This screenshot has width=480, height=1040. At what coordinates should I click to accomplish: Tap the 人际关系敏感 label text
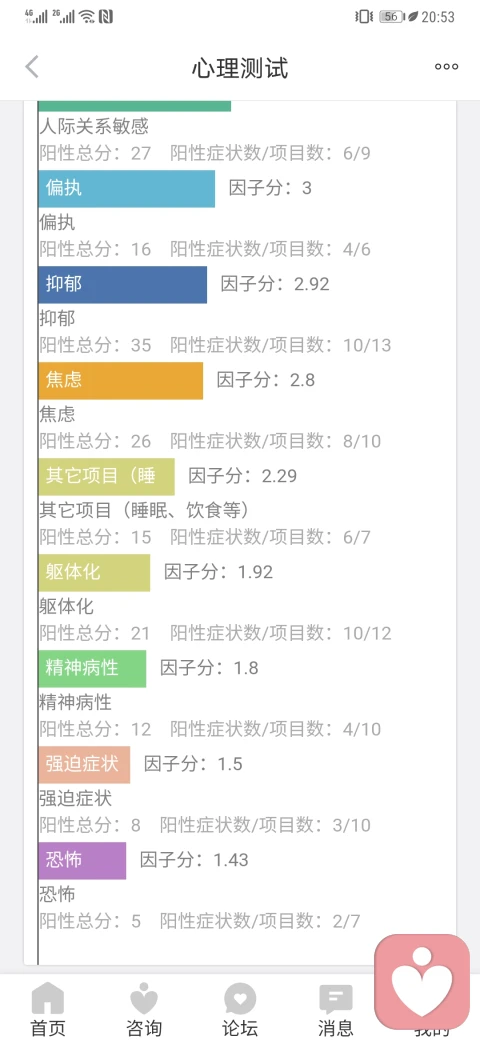click(x=94, y=125)
